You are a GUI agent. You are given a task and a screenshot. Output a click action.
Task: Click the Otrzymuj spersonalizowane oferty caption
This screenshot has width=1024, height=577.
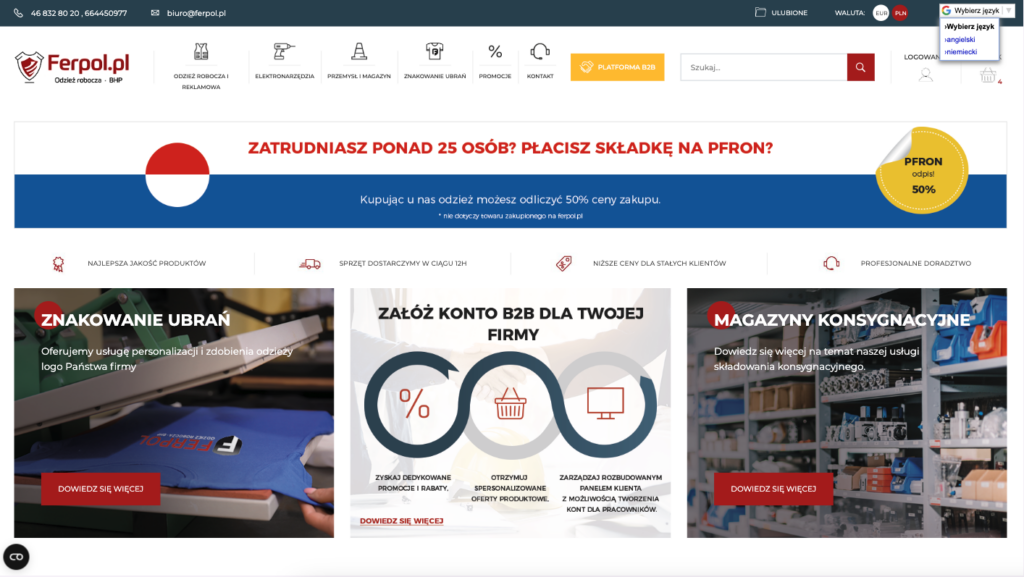click(x=510, y=488)
